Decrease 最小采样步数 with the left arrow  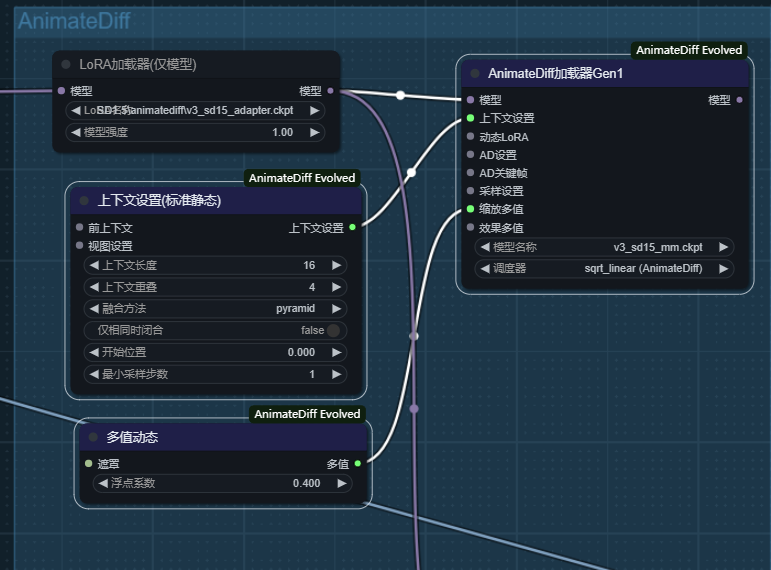click(94, 374)
